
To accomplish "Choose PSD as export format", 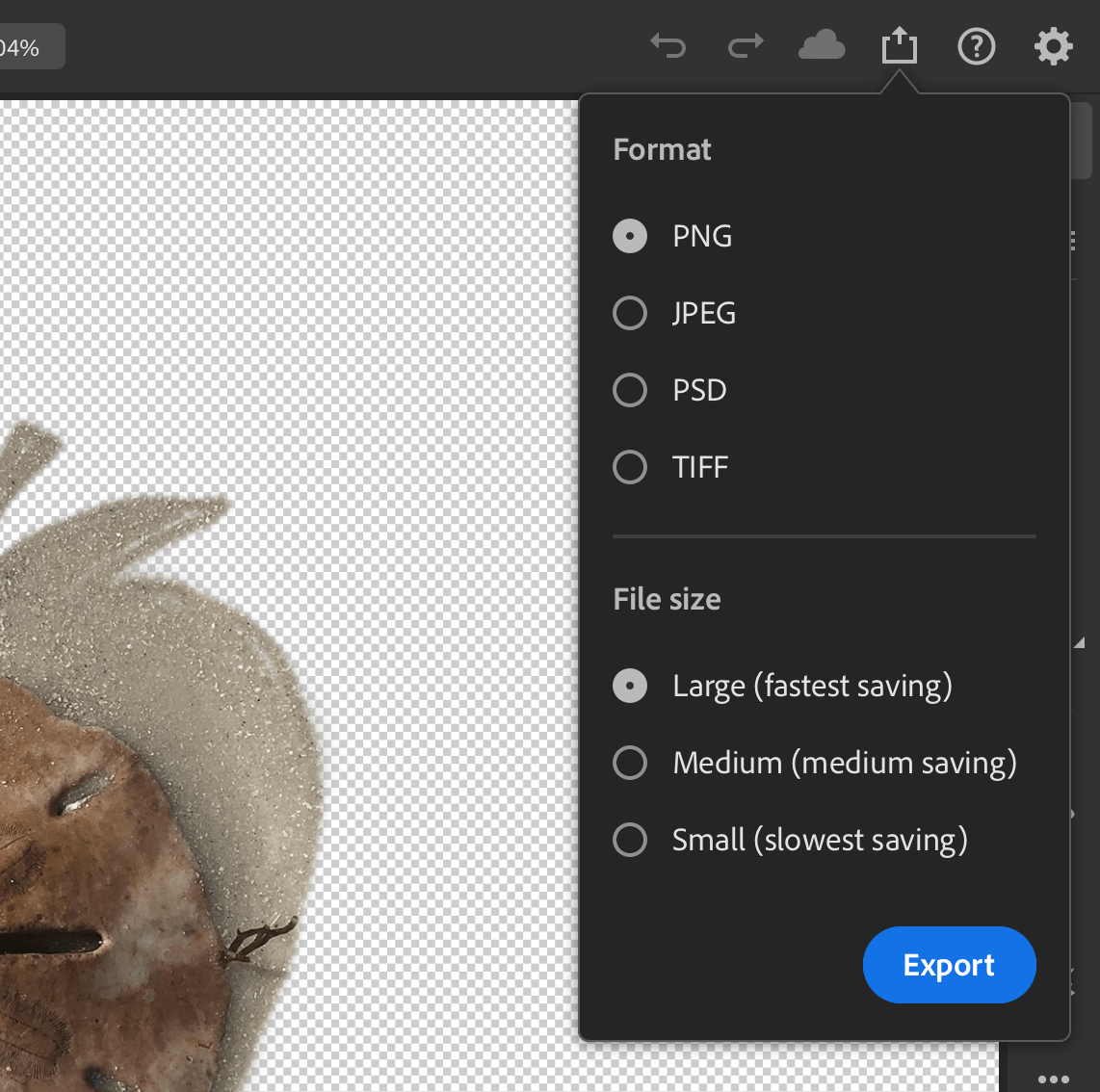I will pyautogui.click(x=630, y=390).
